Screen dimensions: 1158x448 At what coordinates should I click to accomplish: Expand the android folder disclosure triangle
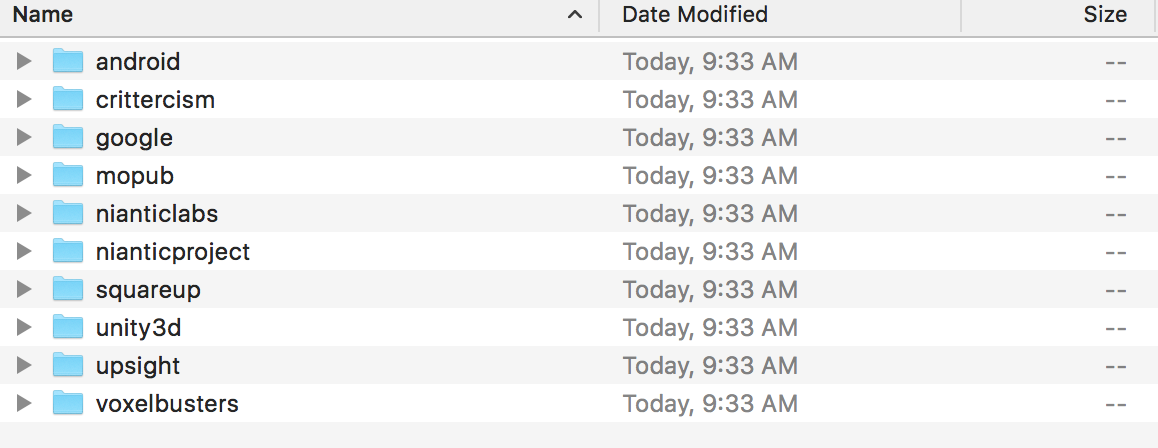tap(24, 61)
